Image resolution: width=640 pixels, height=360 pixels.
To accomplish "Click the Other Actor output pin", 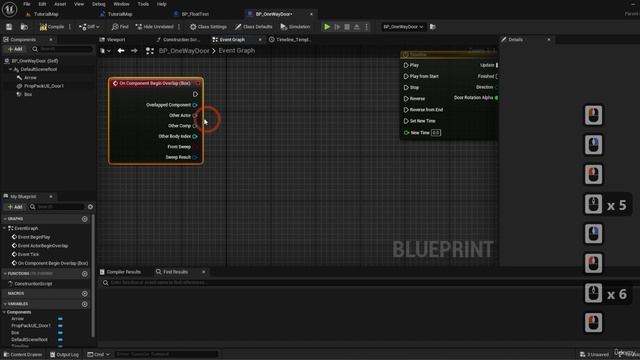I will pos(195,116).
